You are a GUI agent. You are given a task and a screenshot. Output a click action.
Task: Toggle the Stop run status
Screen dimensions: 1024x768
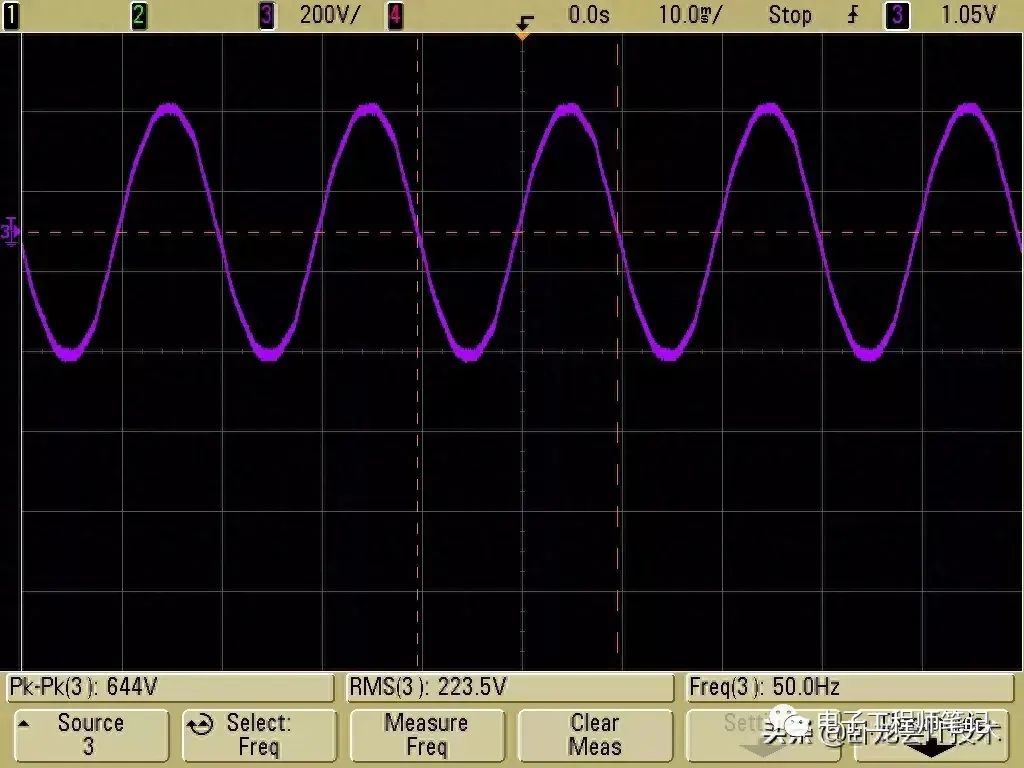click(789, 15)
